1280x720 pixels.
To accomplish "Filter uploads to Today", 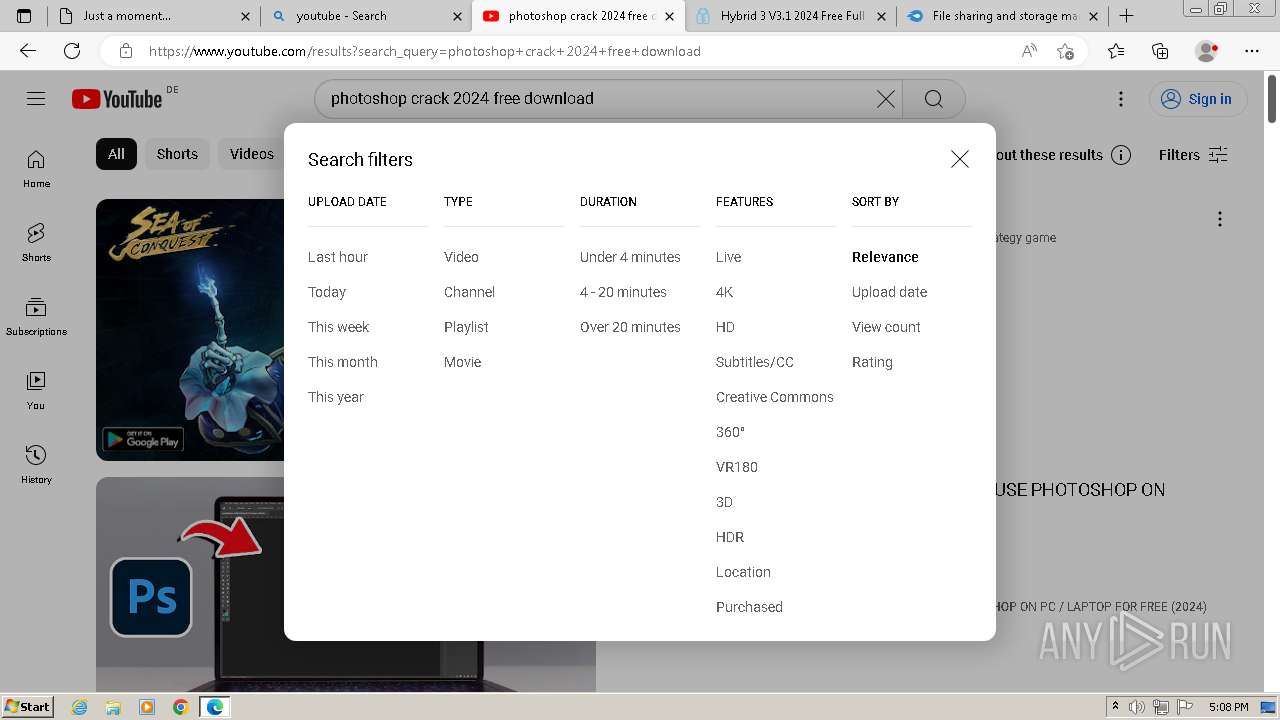I will [327, 292].
